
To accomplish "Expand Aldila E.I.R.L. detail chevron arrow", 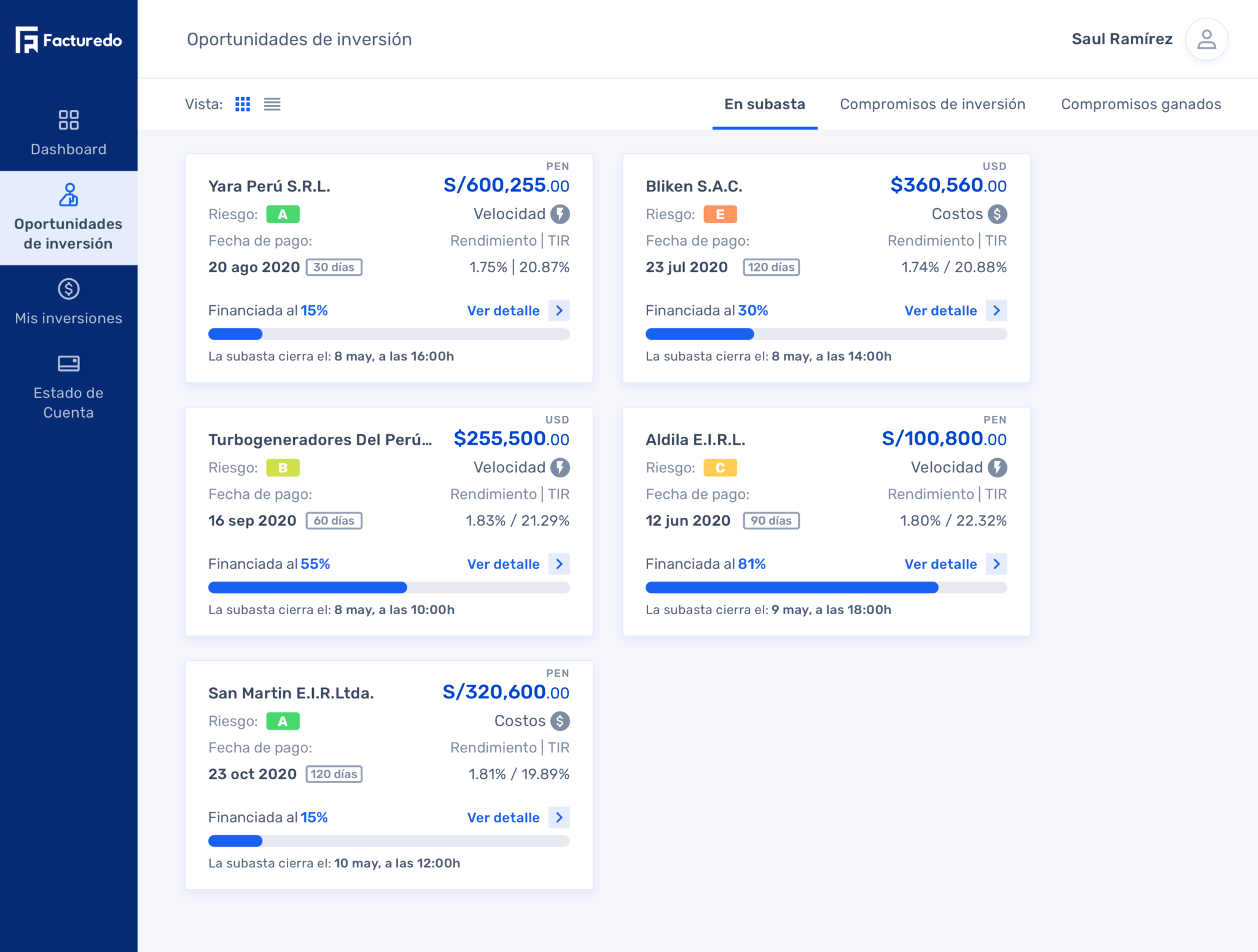I will tap(996, 564).
